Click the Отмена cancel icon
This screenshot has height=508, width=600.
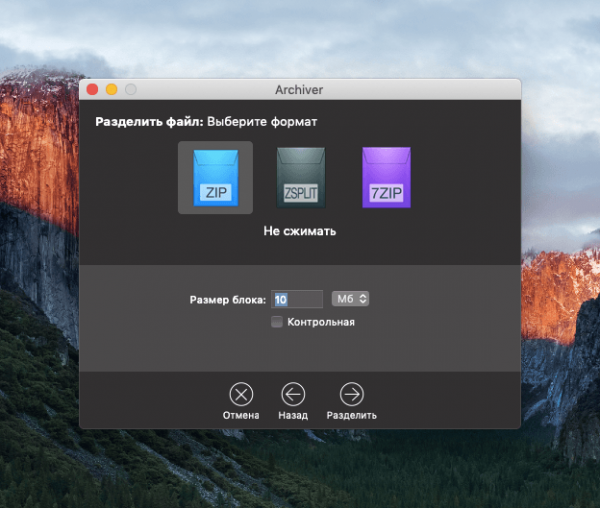click(x=241, y=394)
